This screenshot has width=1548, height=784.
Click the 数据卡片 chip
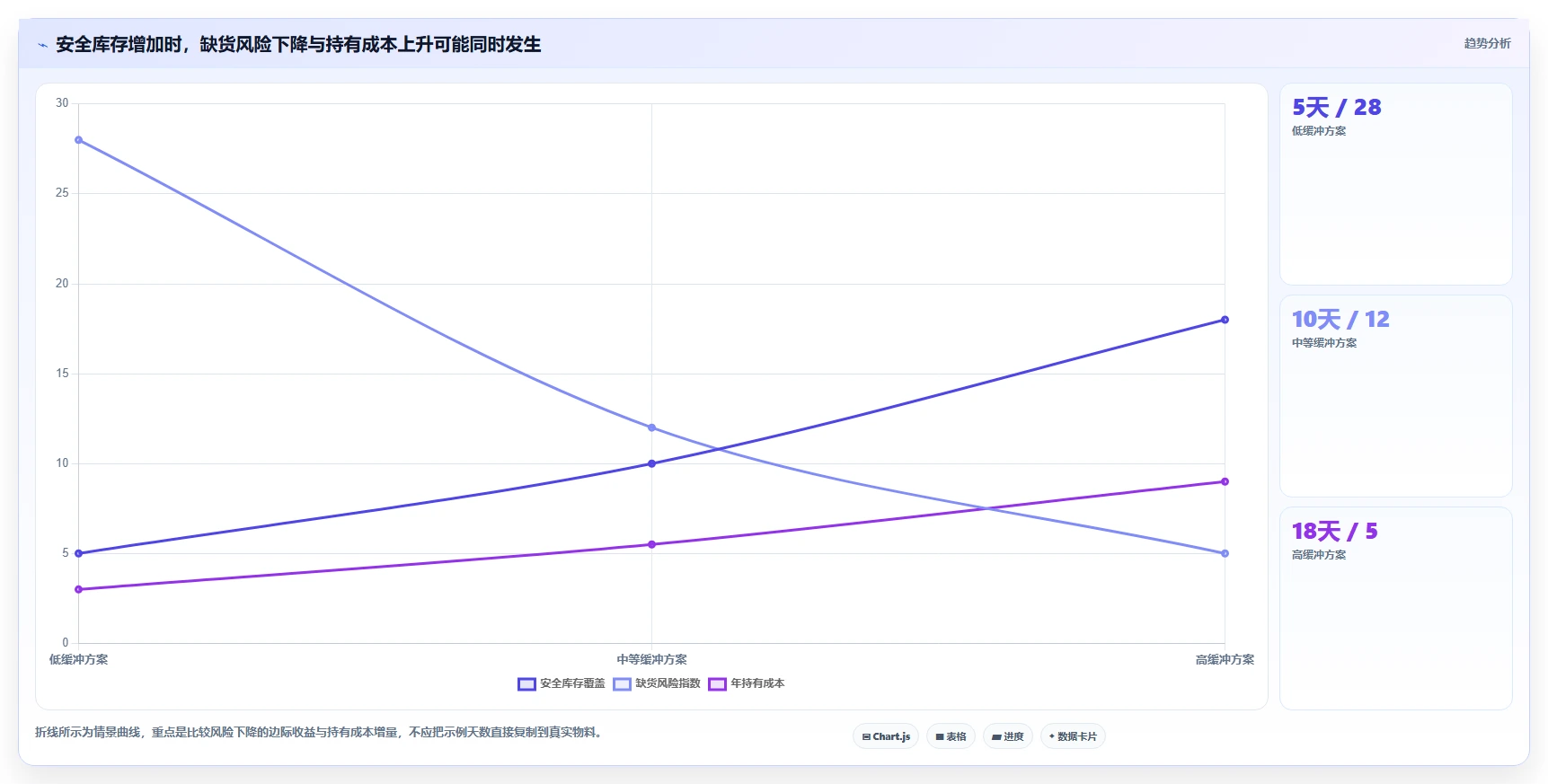[x=1073, y=736]
